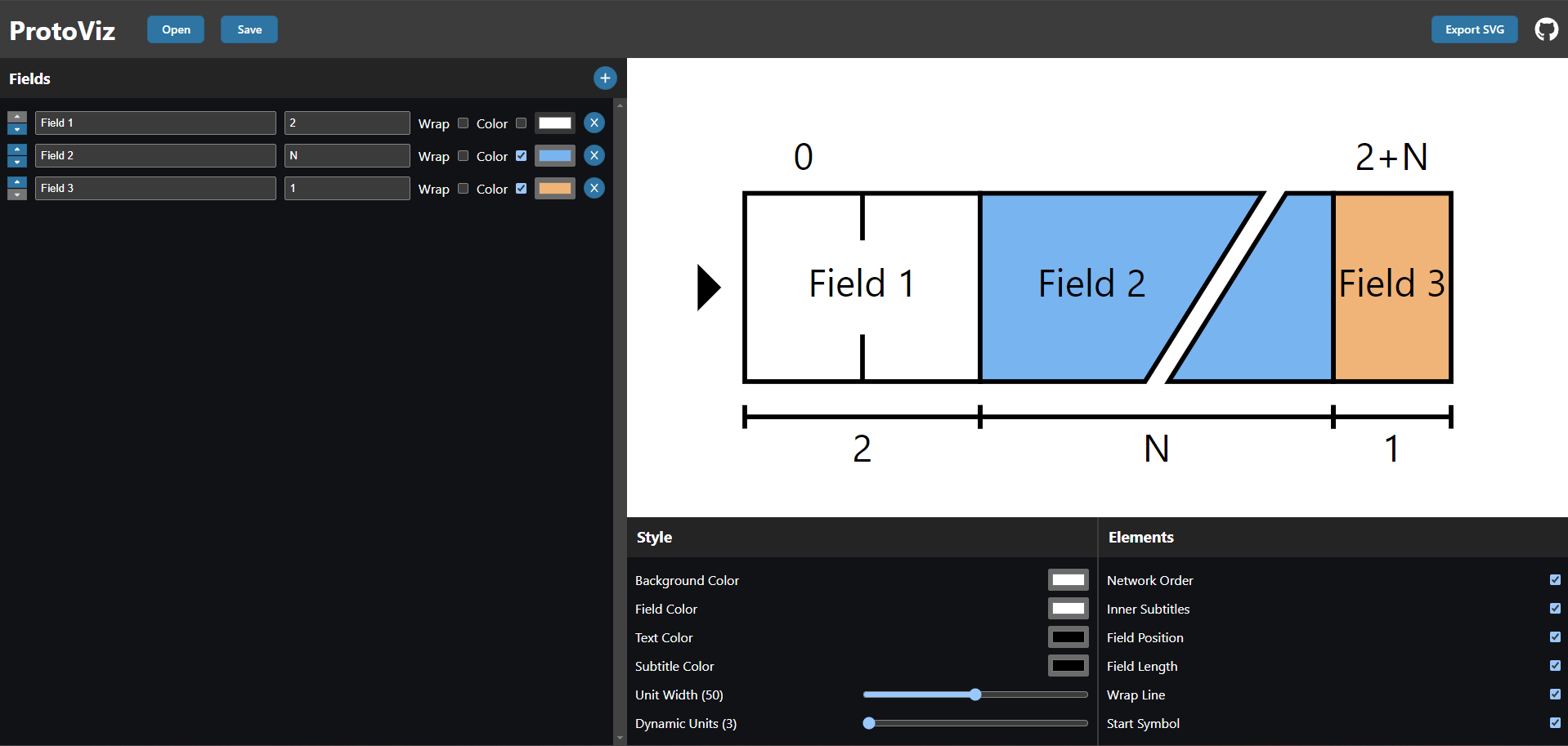Viewport: 1568px width, 746px height.
Task: Click the Open button
Action: (x=176, y=29)
